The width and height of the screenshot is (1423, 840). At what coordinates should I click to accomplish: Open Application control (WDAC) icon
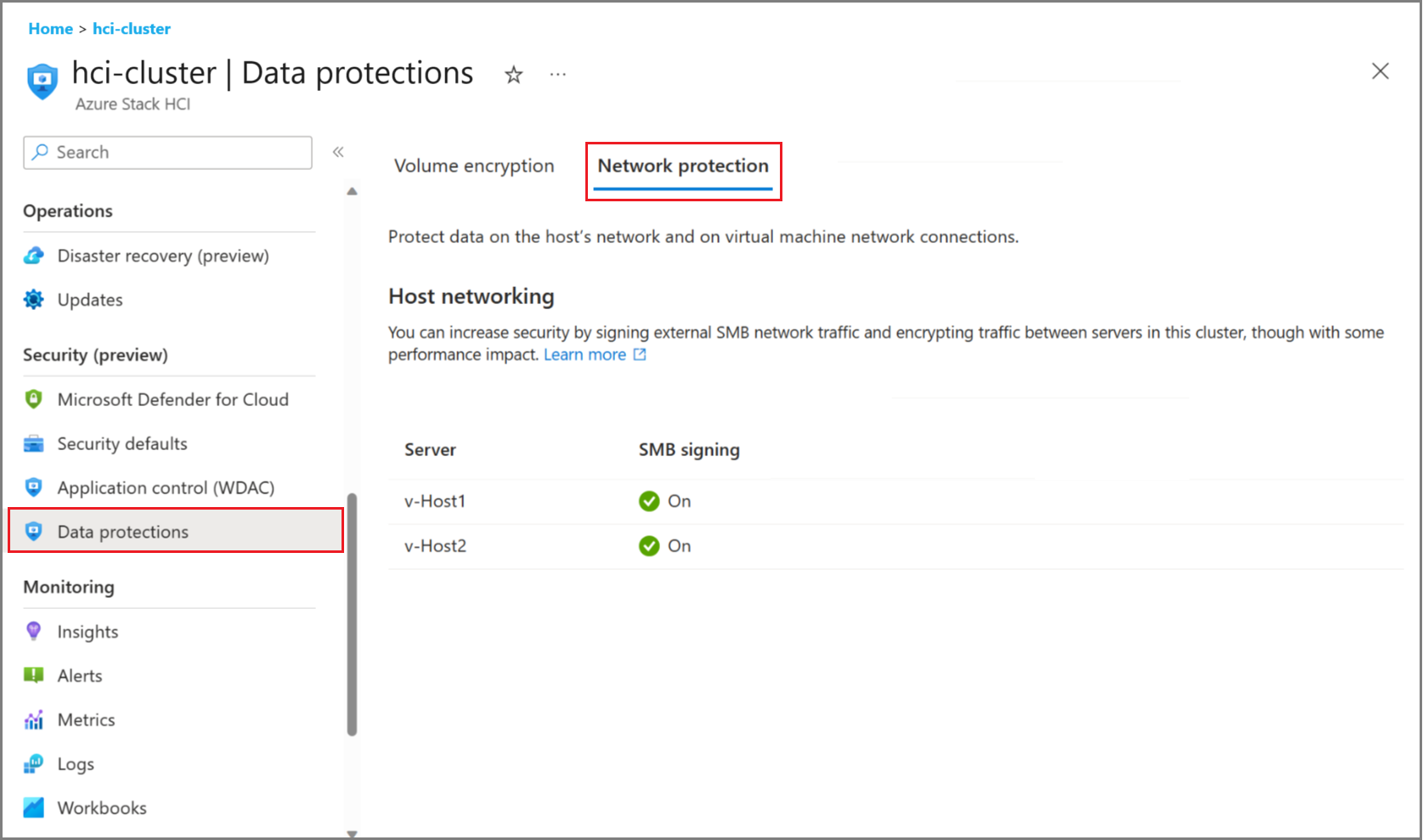tap(34, 488)
